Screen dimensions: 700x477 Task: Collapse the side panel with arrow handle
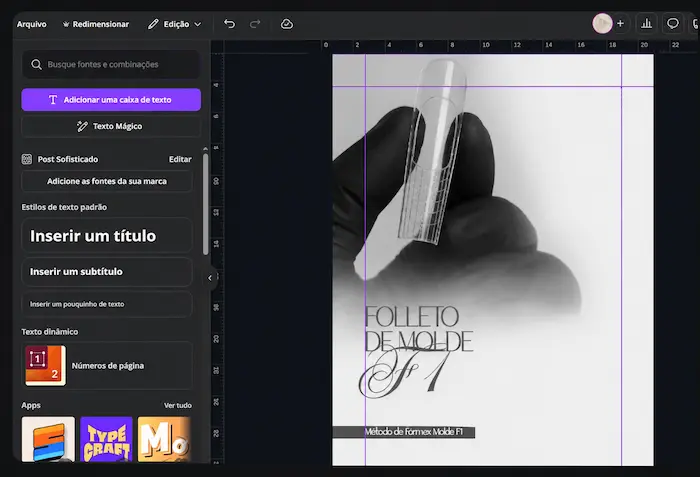click(210, 278)
